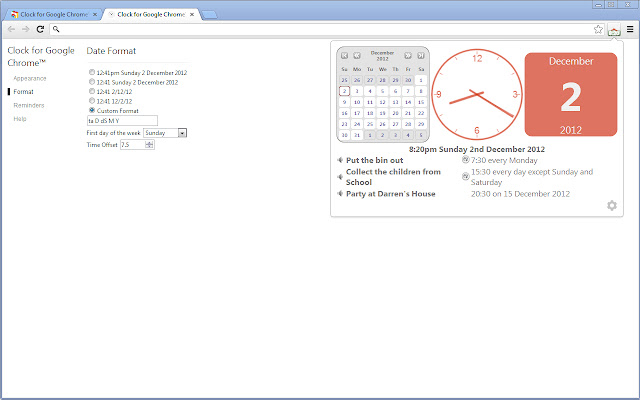Close the first browser tab

tap(95, 15)
